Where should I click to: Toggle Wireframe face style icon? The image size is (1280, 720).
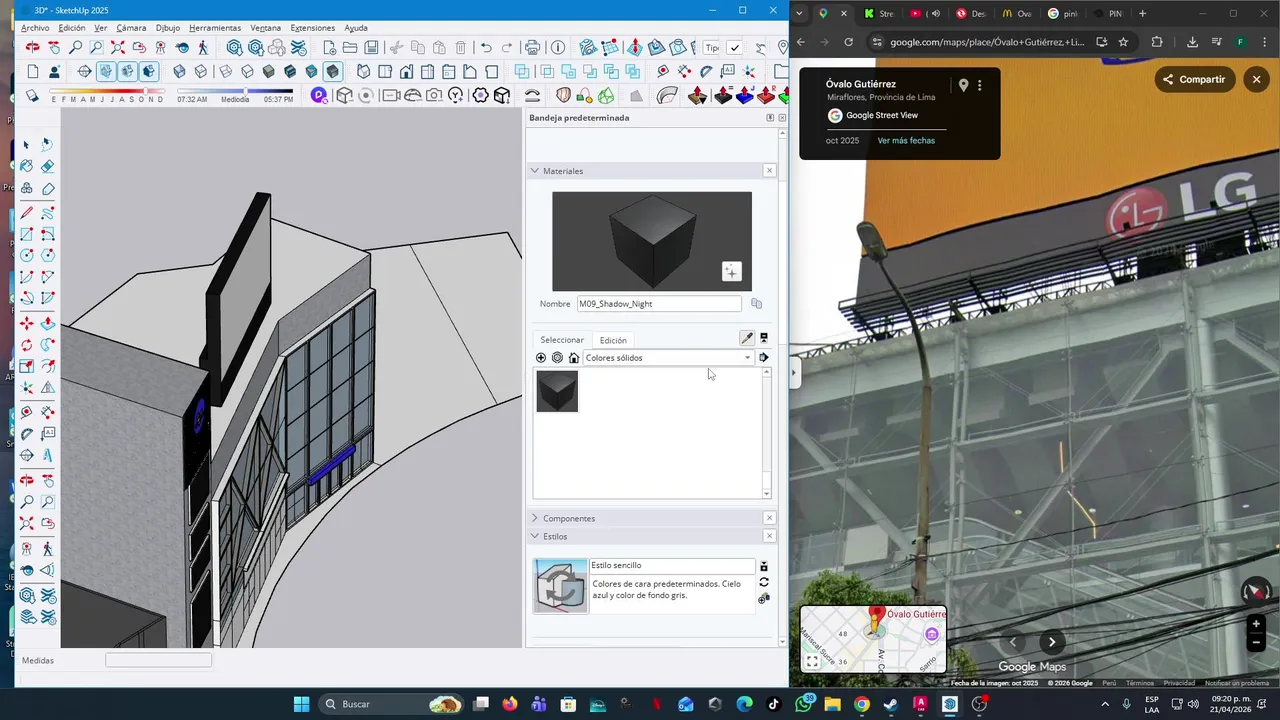[x=226, y=71]
